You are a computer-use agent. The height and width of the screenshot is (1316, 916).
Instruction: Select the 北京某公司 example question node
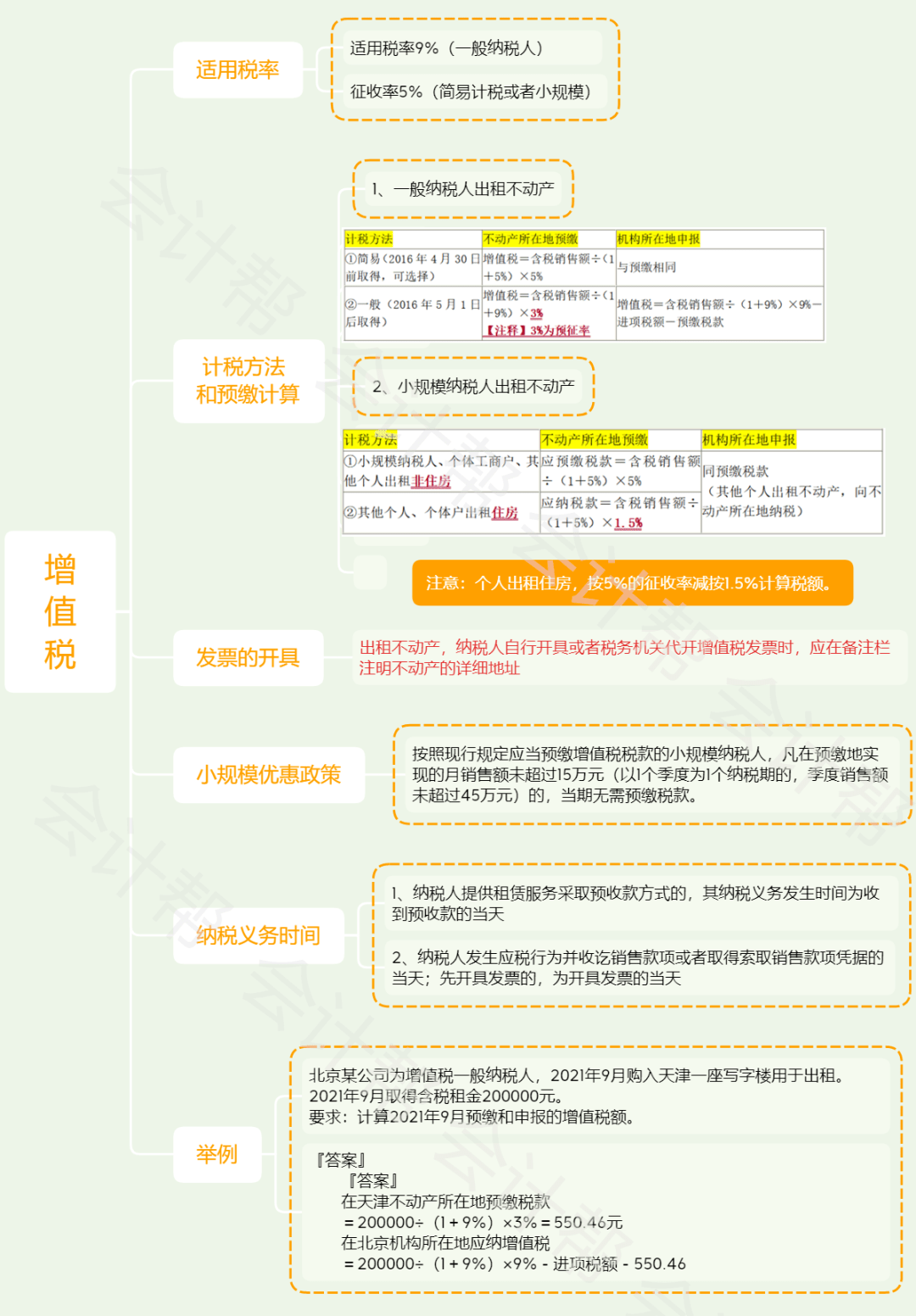tap(594, 1096)
